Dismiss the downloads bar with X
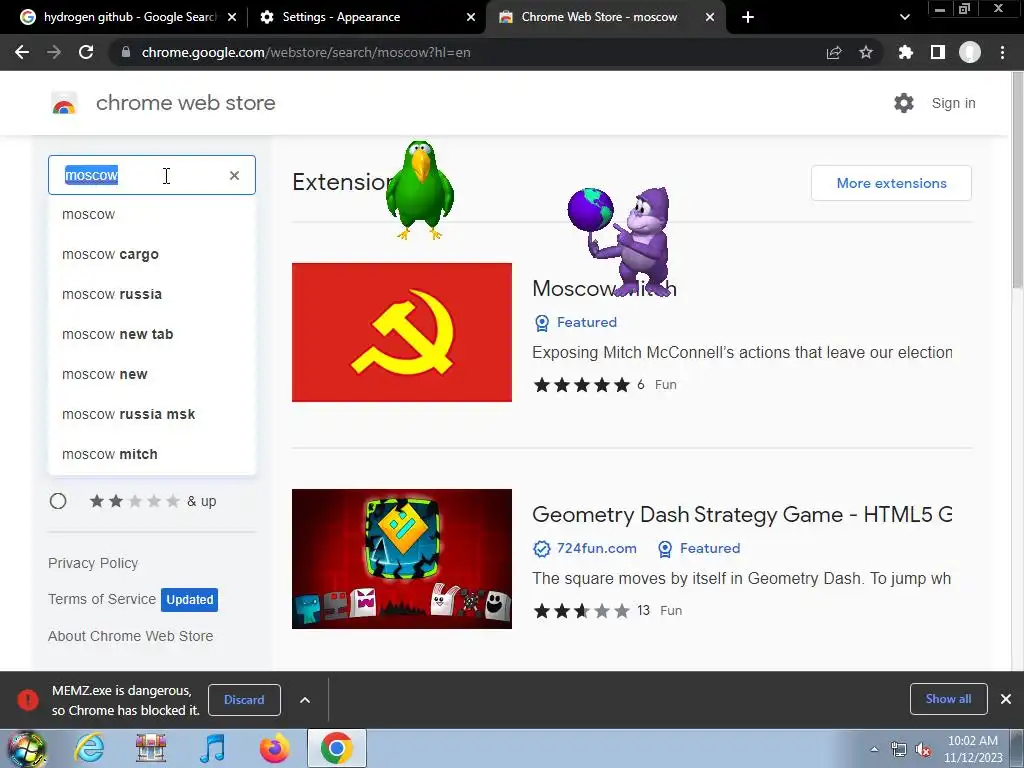The height and width of the screenshot is (768, 1024). (1006, 699)
